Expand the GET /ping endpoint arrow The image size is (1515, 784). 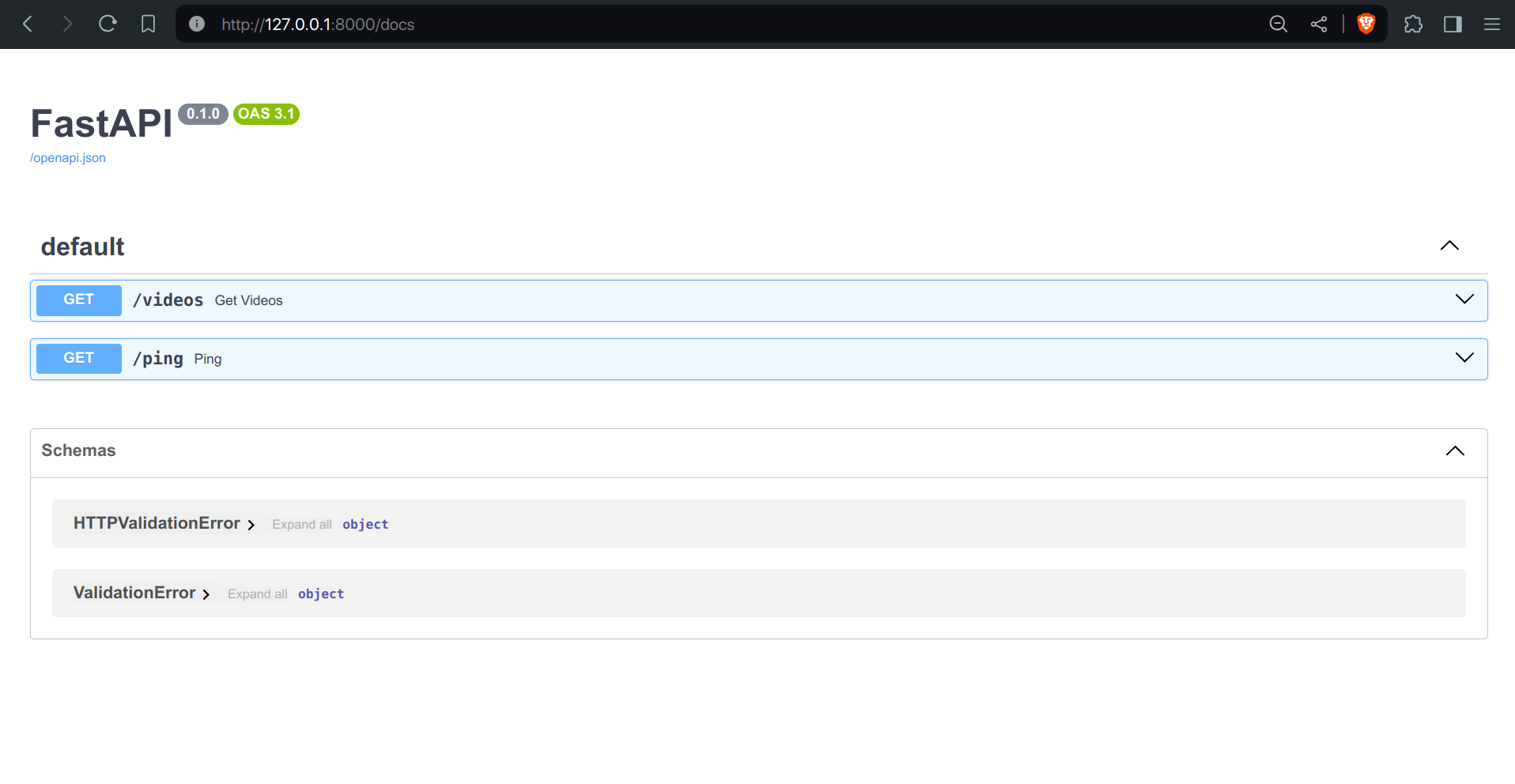point(1464,357)
